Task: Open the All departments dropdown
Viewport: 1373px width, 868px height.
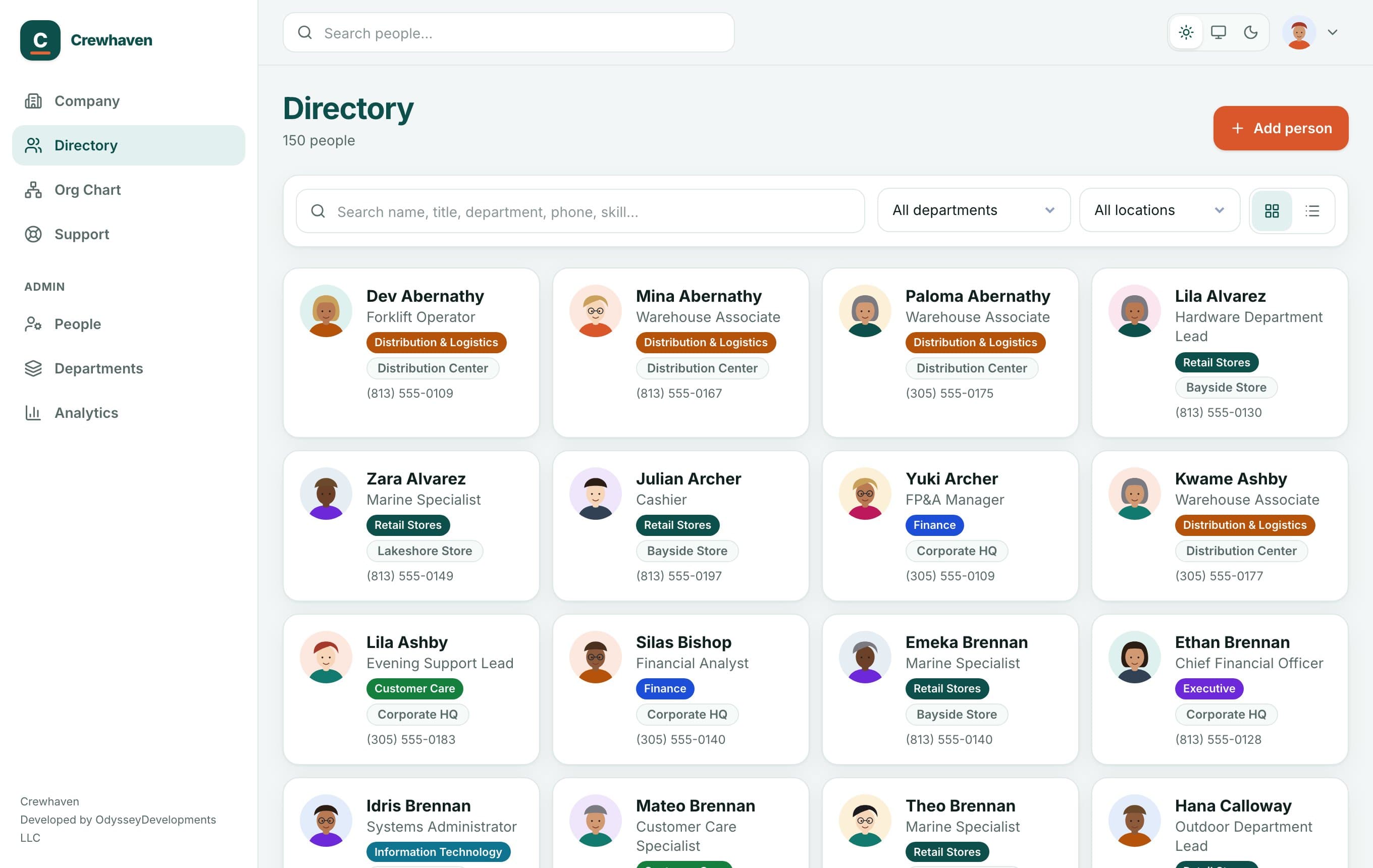Action: 974,210
